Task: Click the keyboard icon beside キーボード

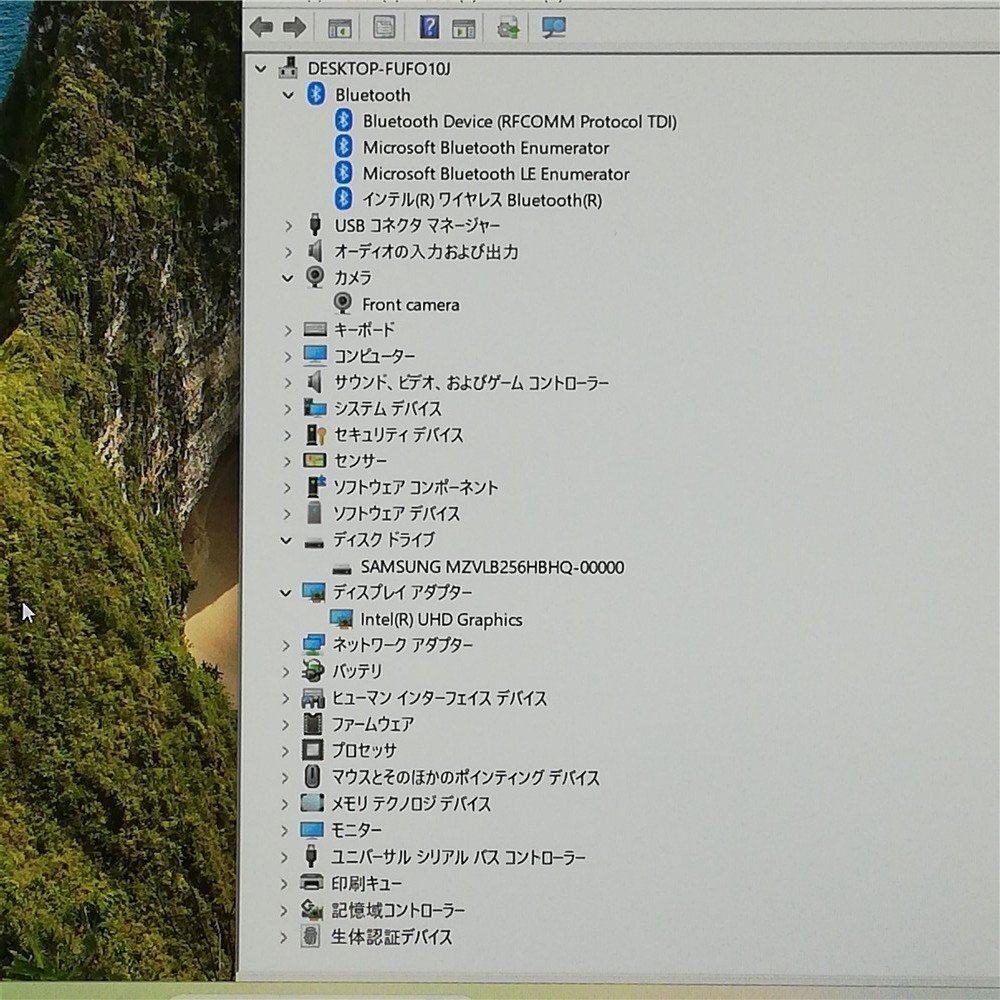Action: pos(315,329)
